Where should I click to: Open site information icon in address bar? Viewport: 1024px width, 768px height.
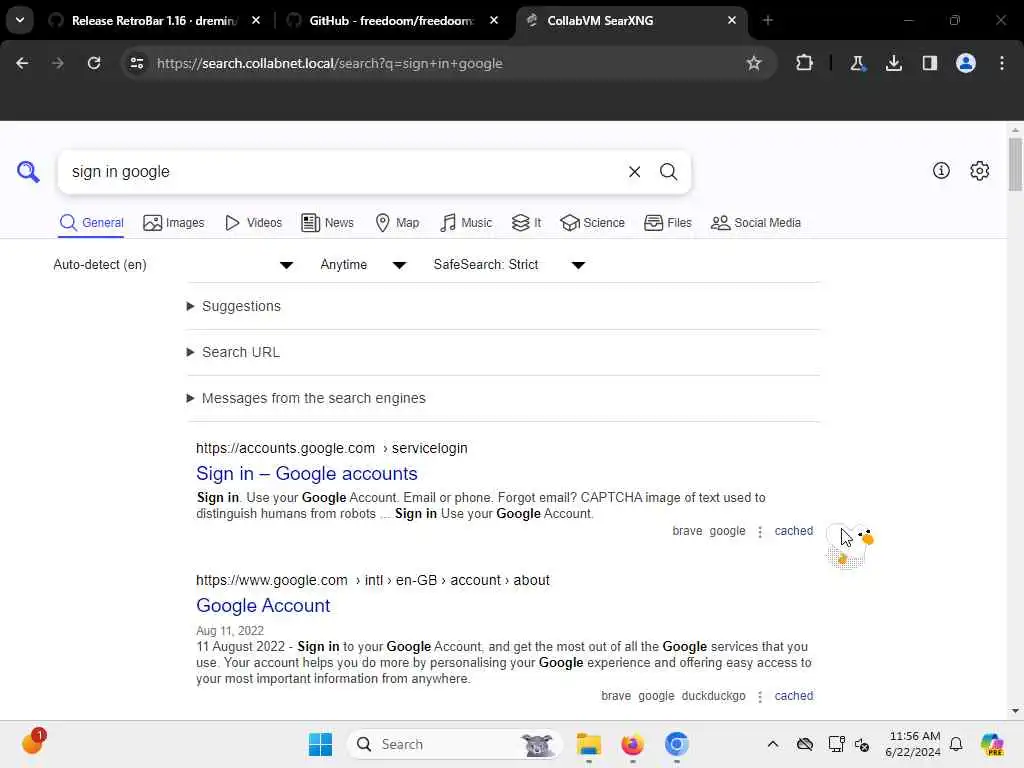click(136, 63)
